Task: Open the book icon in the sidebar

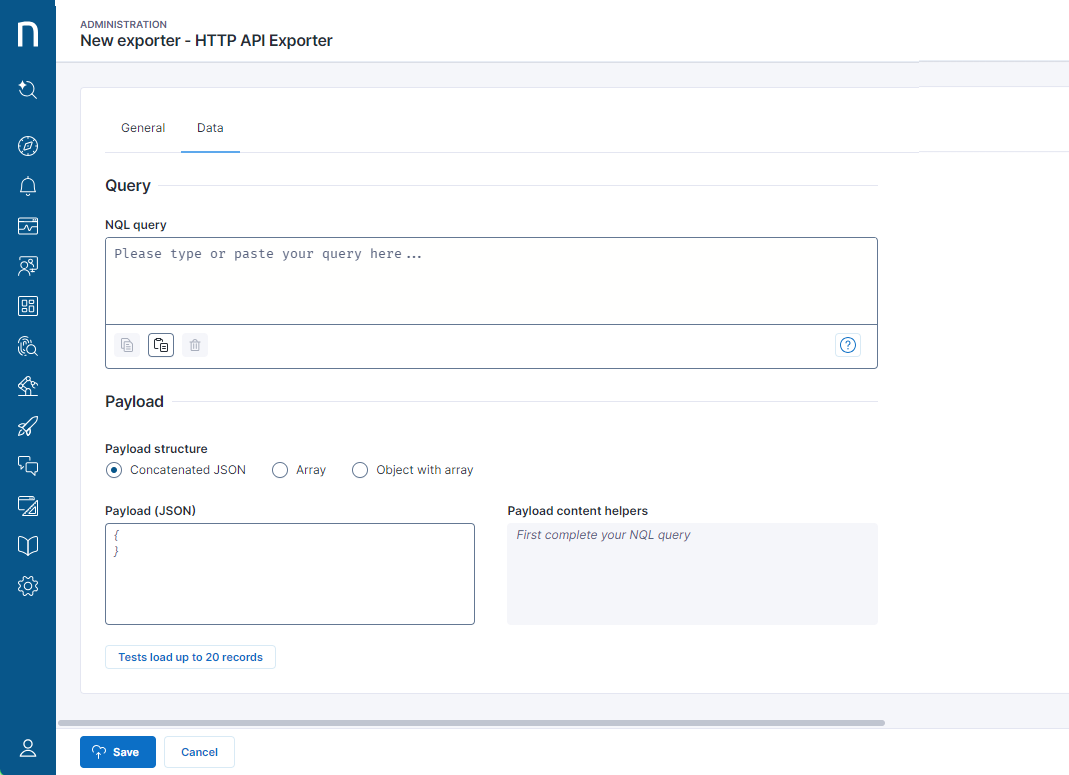Action: [28, 545]
